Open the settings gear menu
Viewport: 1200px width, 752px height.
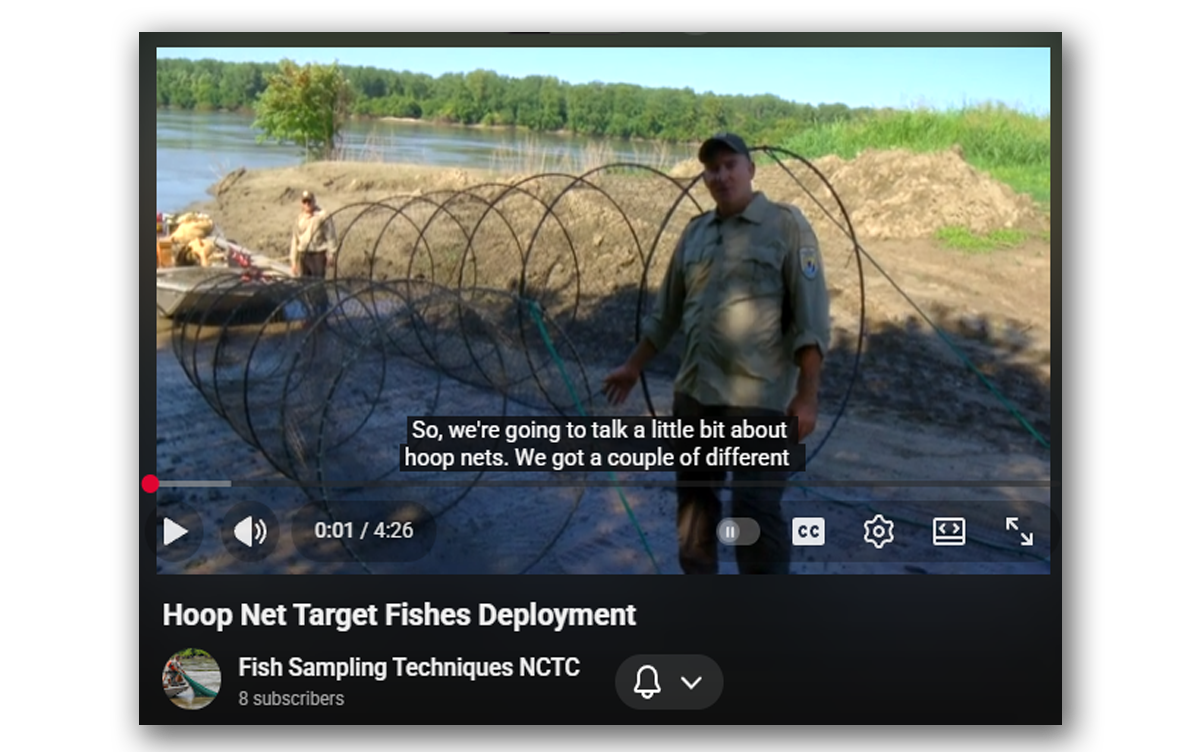tap(878, 531)
